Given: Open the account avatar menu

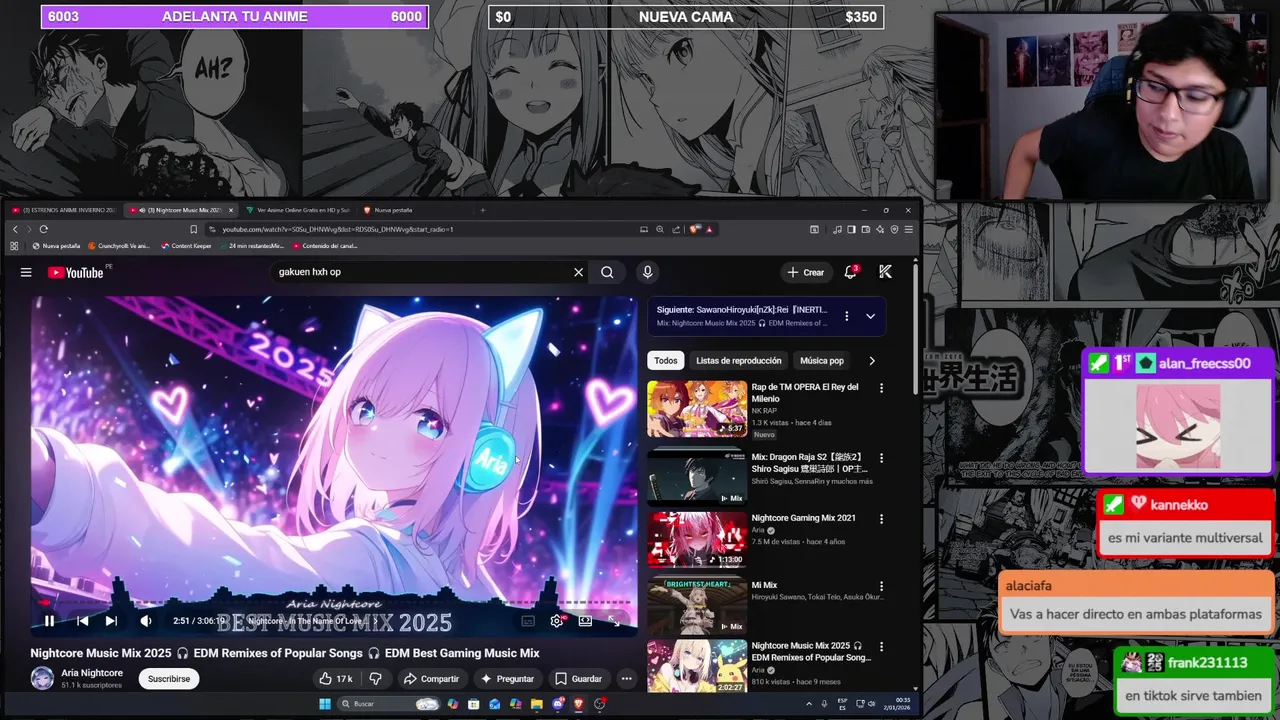Looking at the screenshot, I should (x=885, y=272).
